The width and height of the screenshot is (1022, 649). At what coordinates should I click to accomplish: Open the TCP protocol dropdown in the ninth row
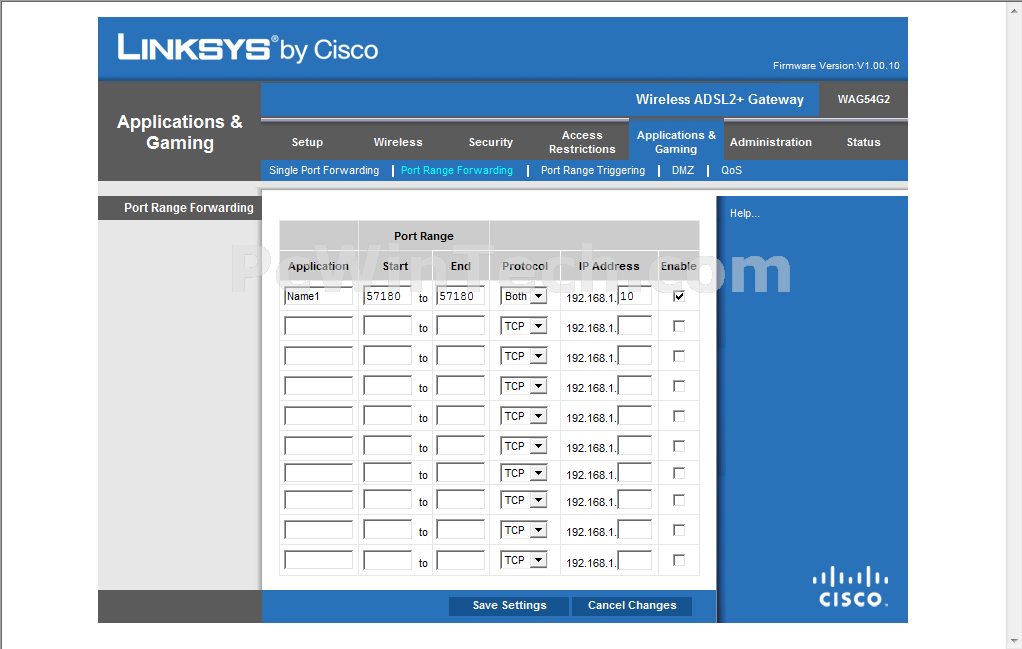coord(523,530)
